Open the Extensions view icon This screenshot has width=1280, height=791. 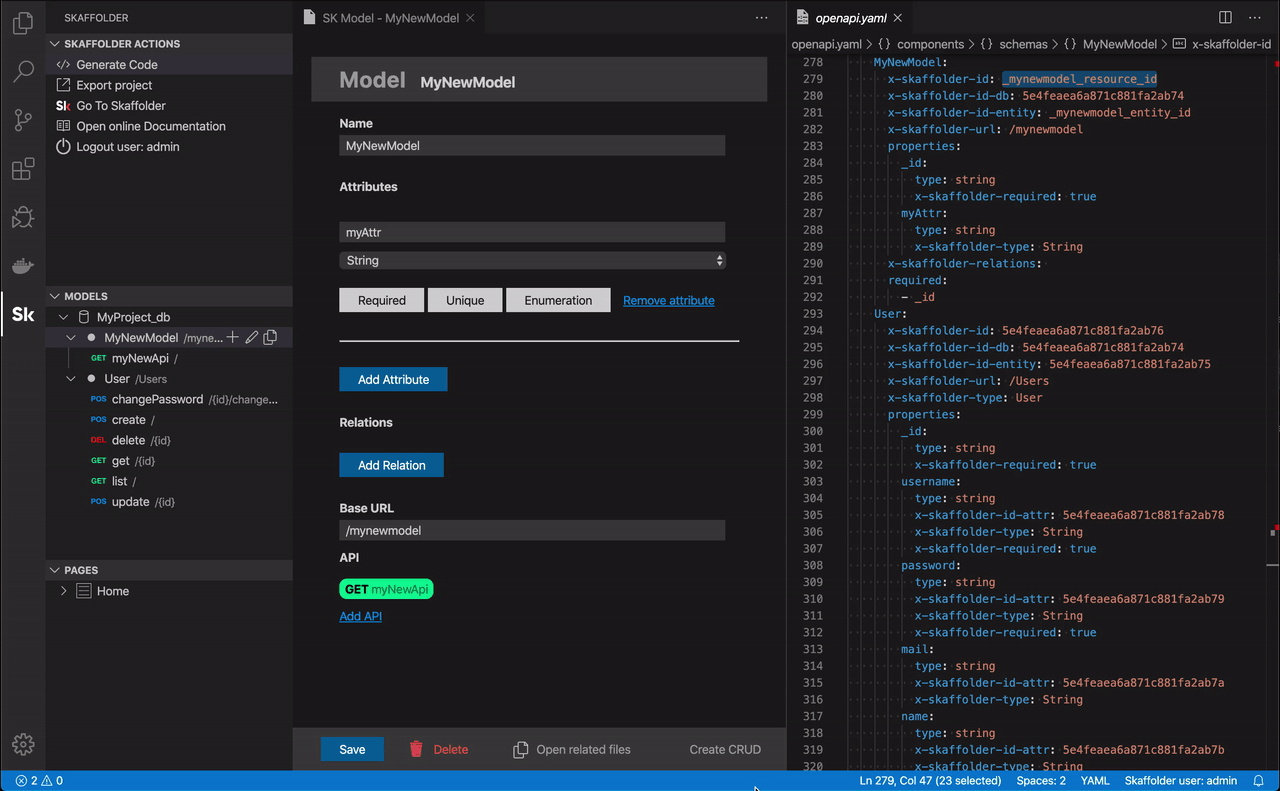(22, 169)
